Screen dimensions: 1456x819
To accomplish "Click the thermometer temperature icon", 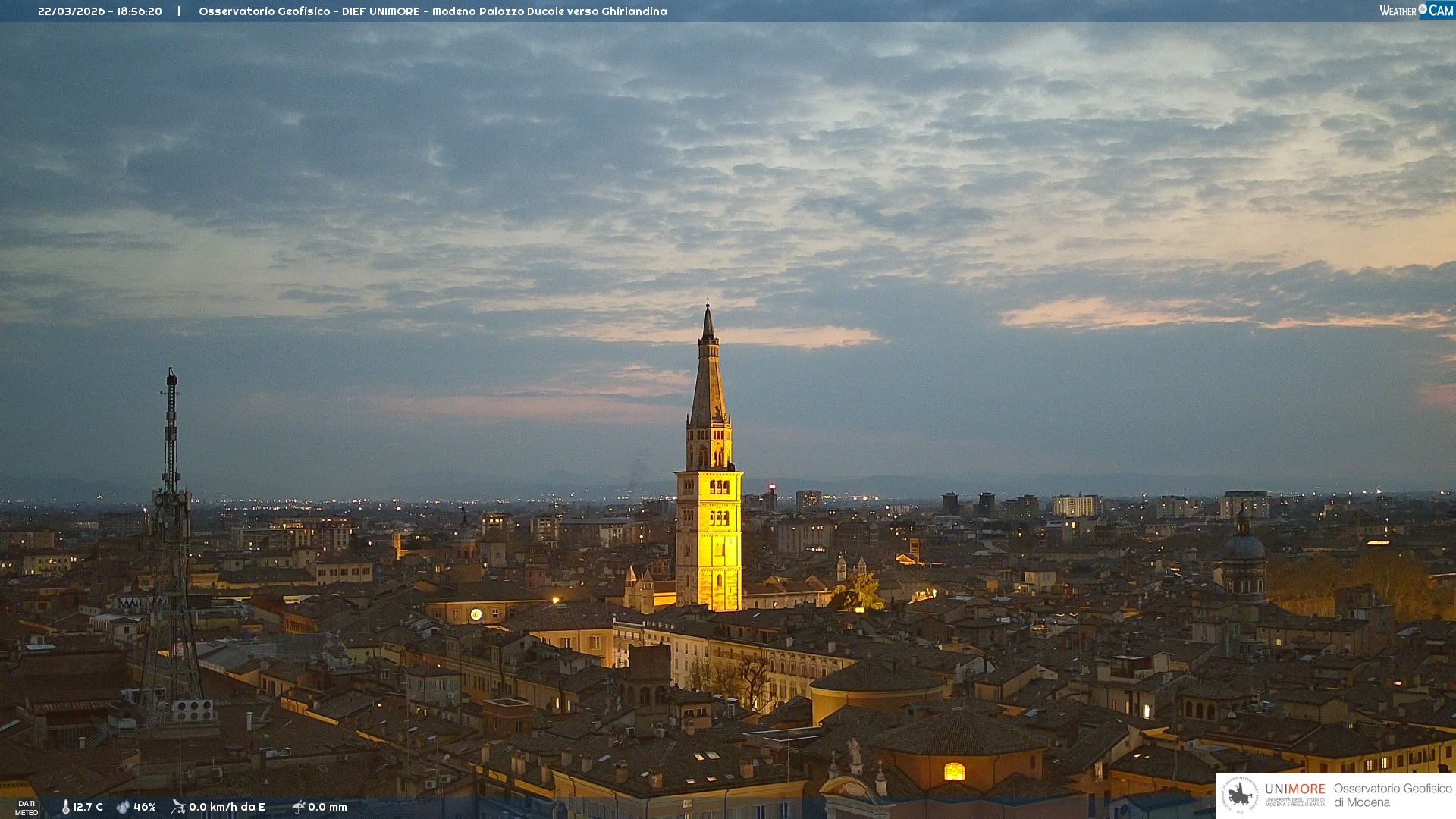I will click(x=65, y=807).
